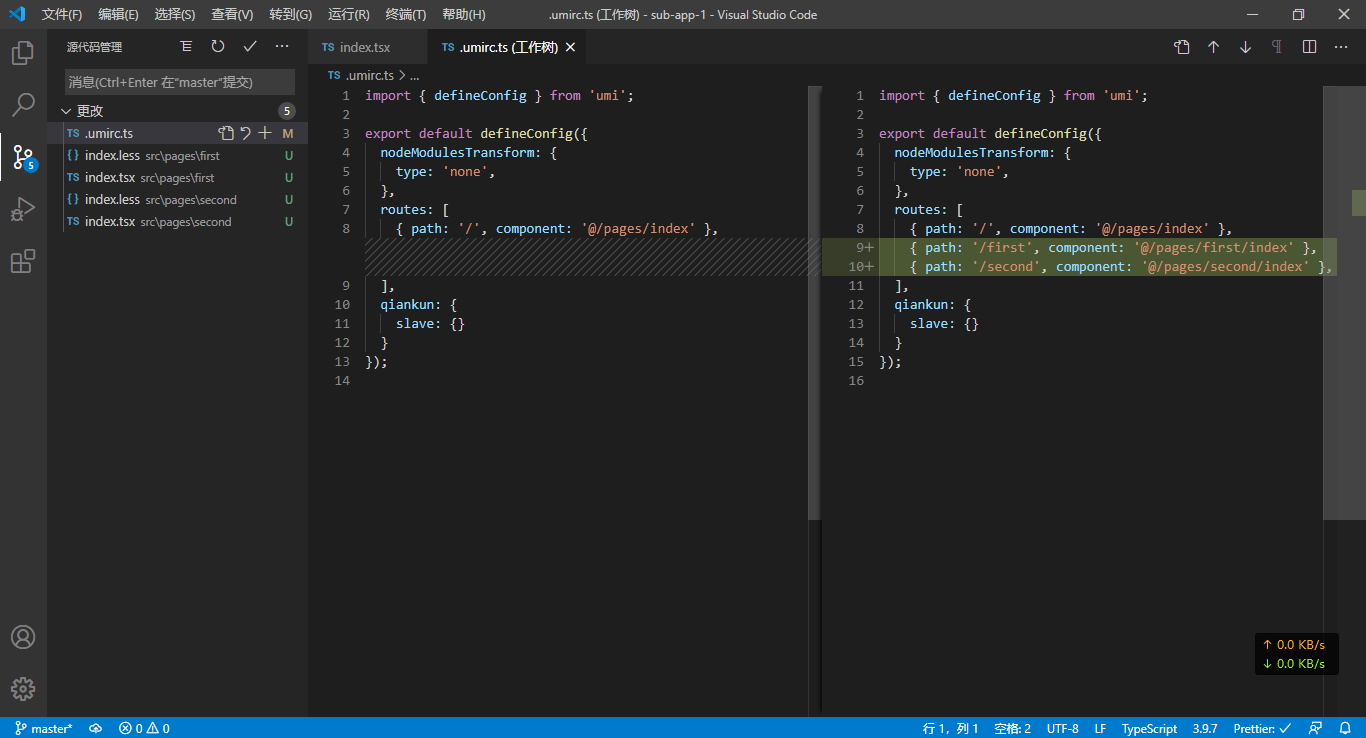Select index.less under src\pages\second
Image resolution: width=1366 pixels, height=738 pixels.
[x=177, y=199]
